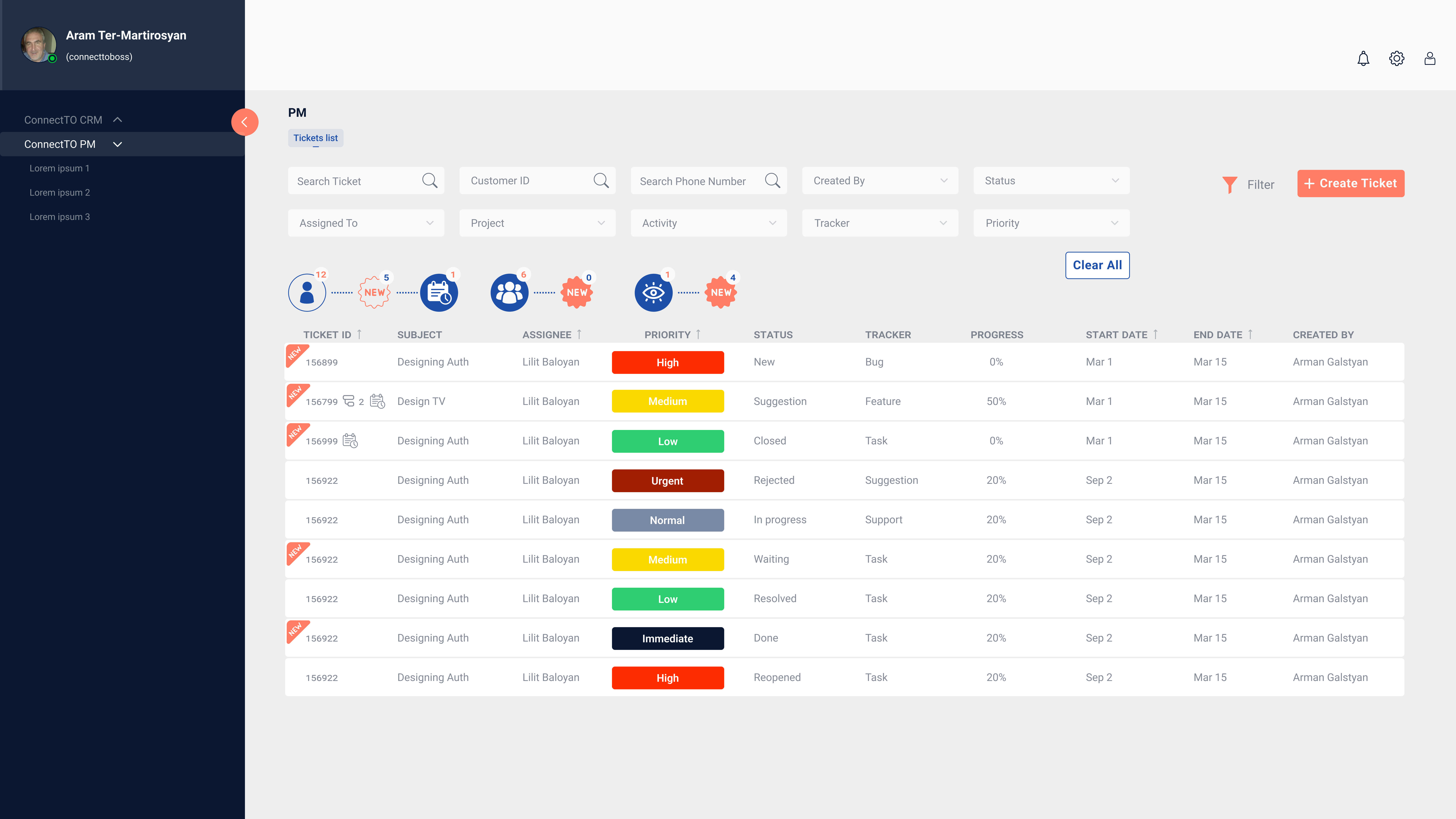1456x819 pixels.
Task: Collapse ConnectTO CRM menu chevron
Action: (118, 120)
